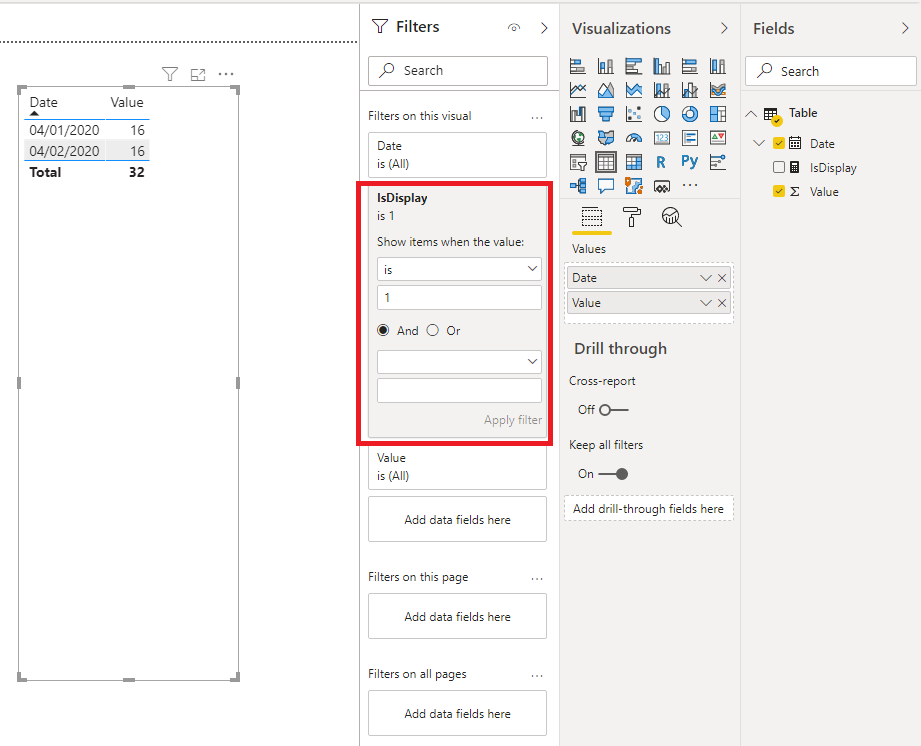Image resolution: width=921 pixels, height=746 pixels.
Task: Choose the line chart visualization
Action: point(577,90)
